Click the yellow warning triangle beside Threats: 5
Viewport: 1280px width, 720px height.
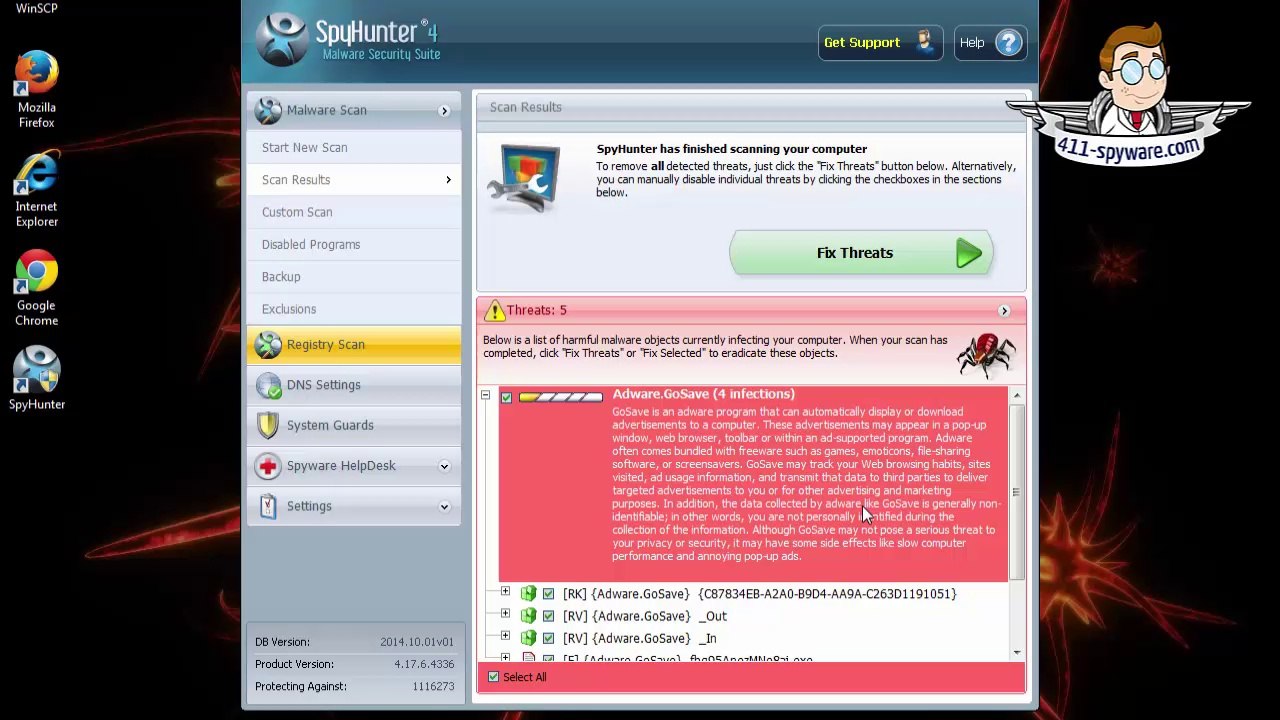[x=494, y=311]
